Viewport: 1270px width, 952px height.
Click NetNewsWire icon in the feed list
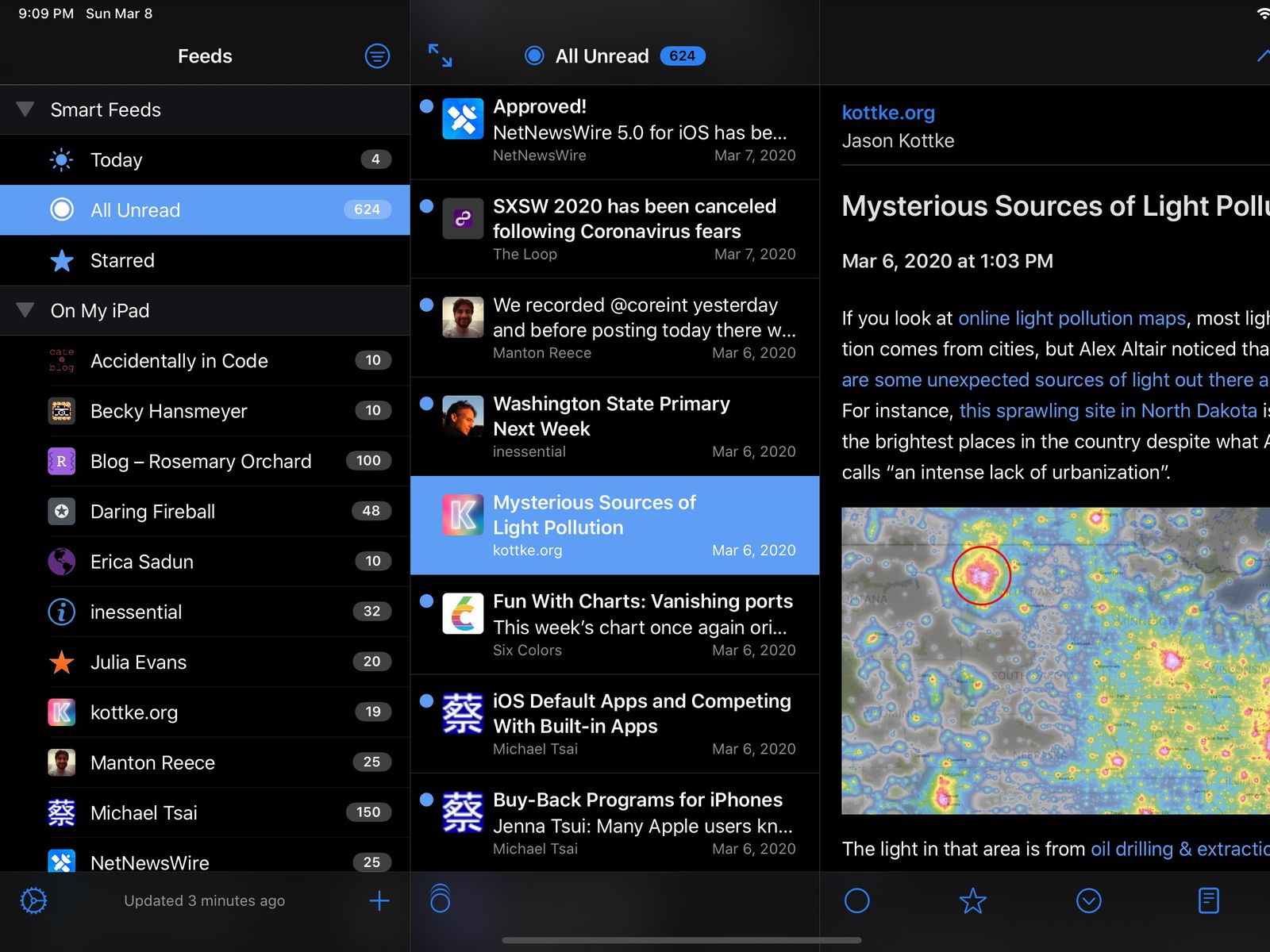point(62,862)
